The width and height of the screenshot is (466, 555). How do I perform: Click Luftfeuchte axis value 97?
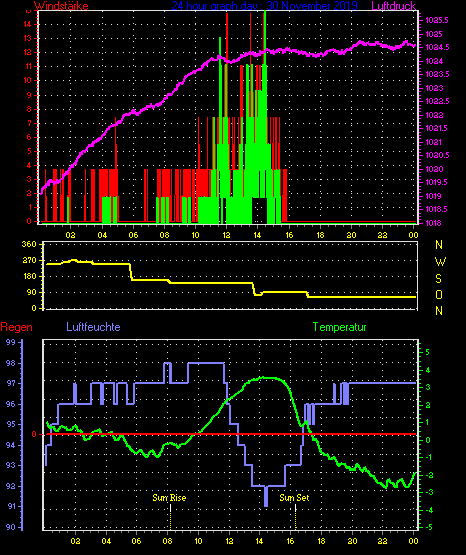point(11,384)
